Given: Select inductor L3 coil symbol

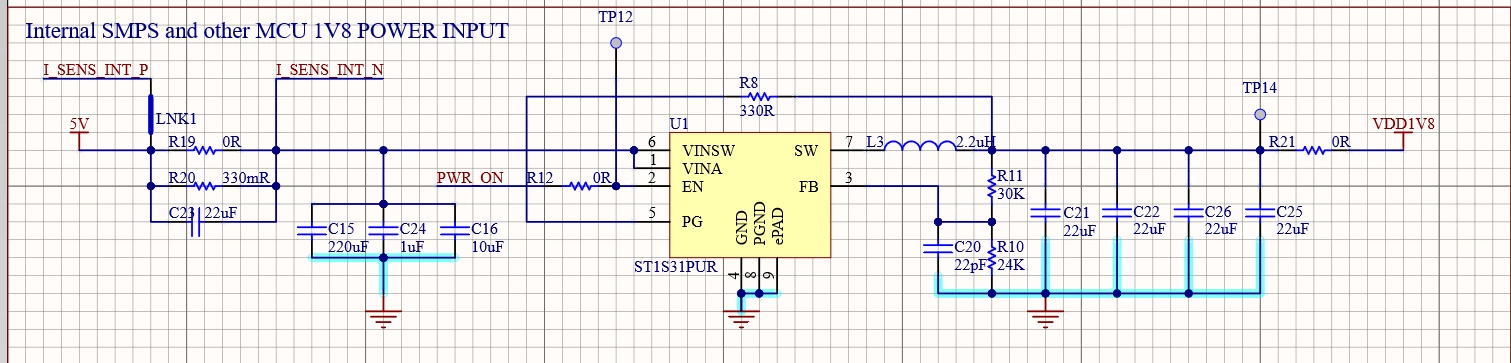Looking at the screenshot, I should (920, 147).
